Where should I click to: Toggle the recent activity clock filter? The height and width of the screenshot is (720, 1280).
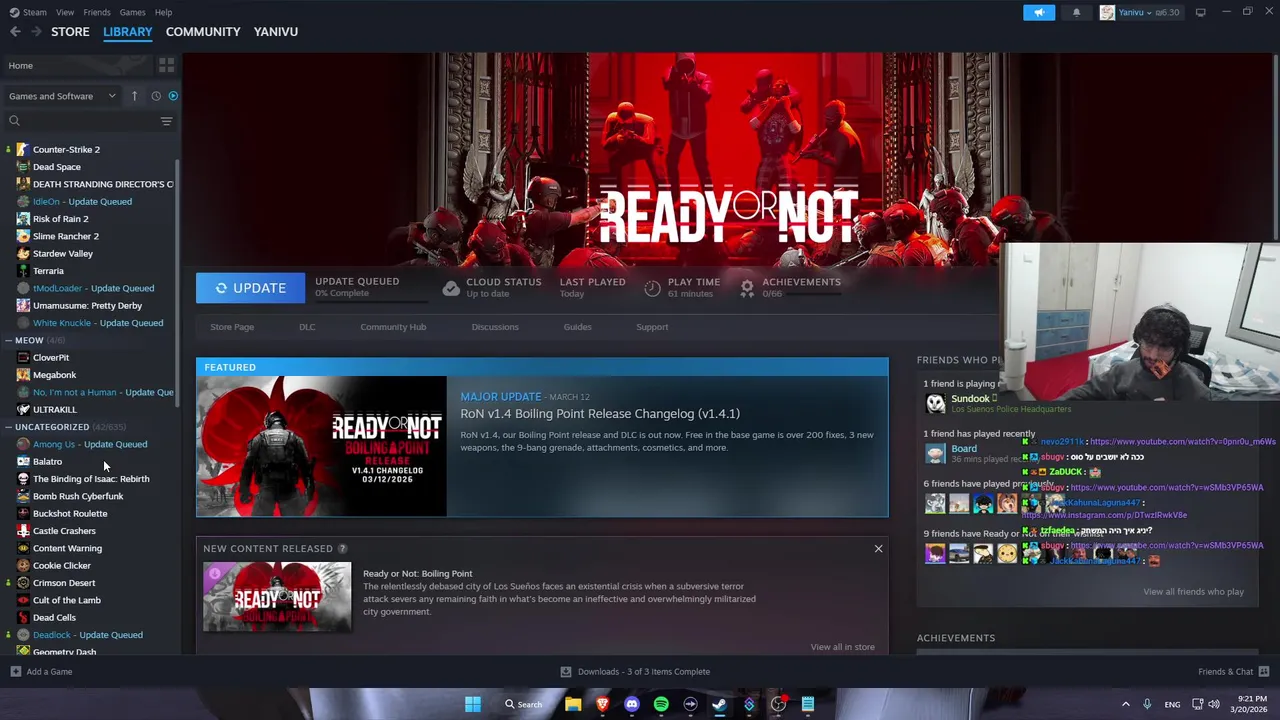pyautogui.click(x=156, y=96)
